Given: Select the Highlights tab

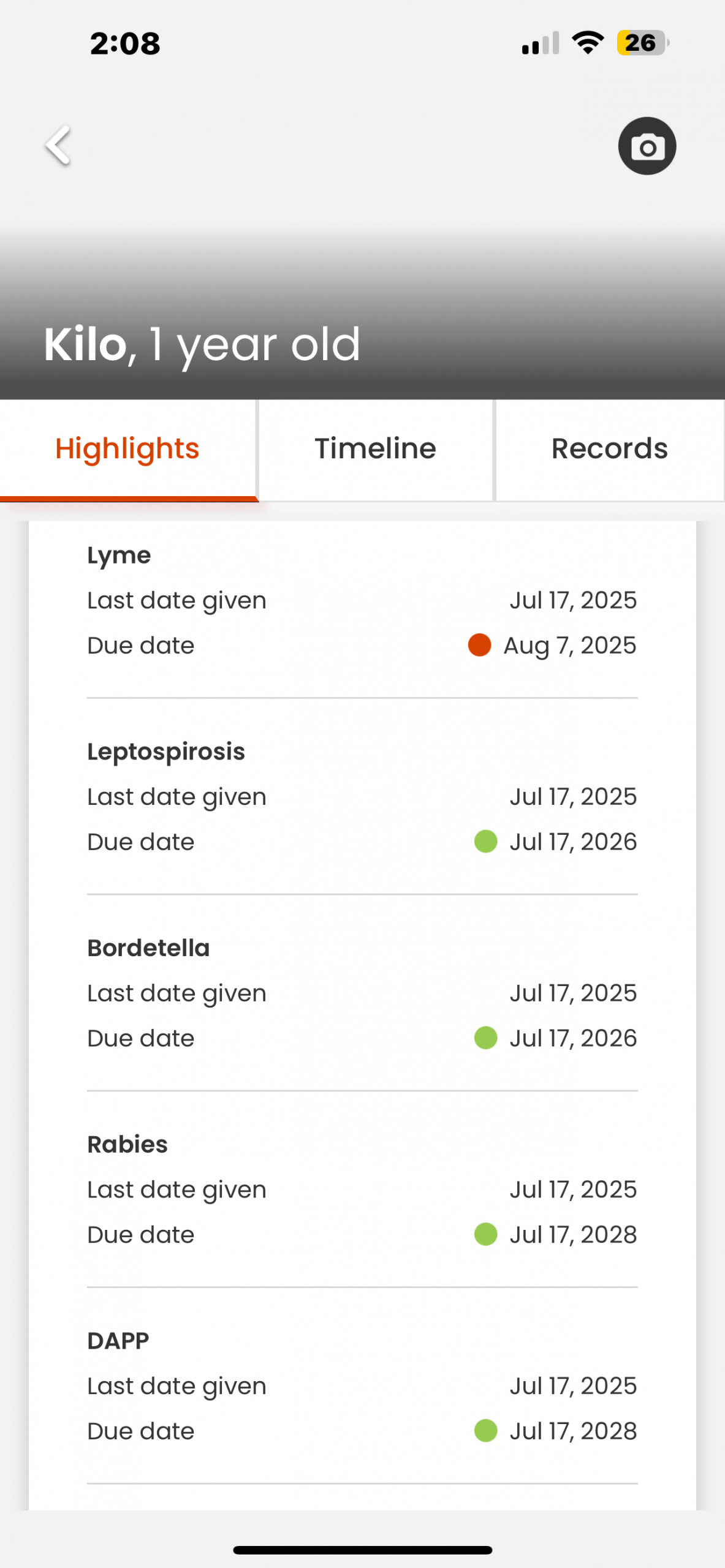Looking at the screenshot, I should (127, 449).
